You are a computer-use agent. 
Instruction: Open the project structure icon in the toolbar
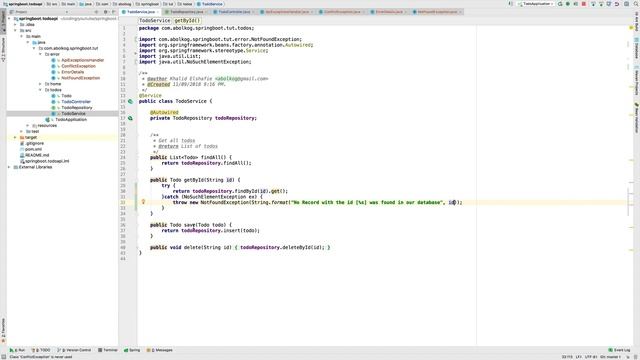[626, 4]
